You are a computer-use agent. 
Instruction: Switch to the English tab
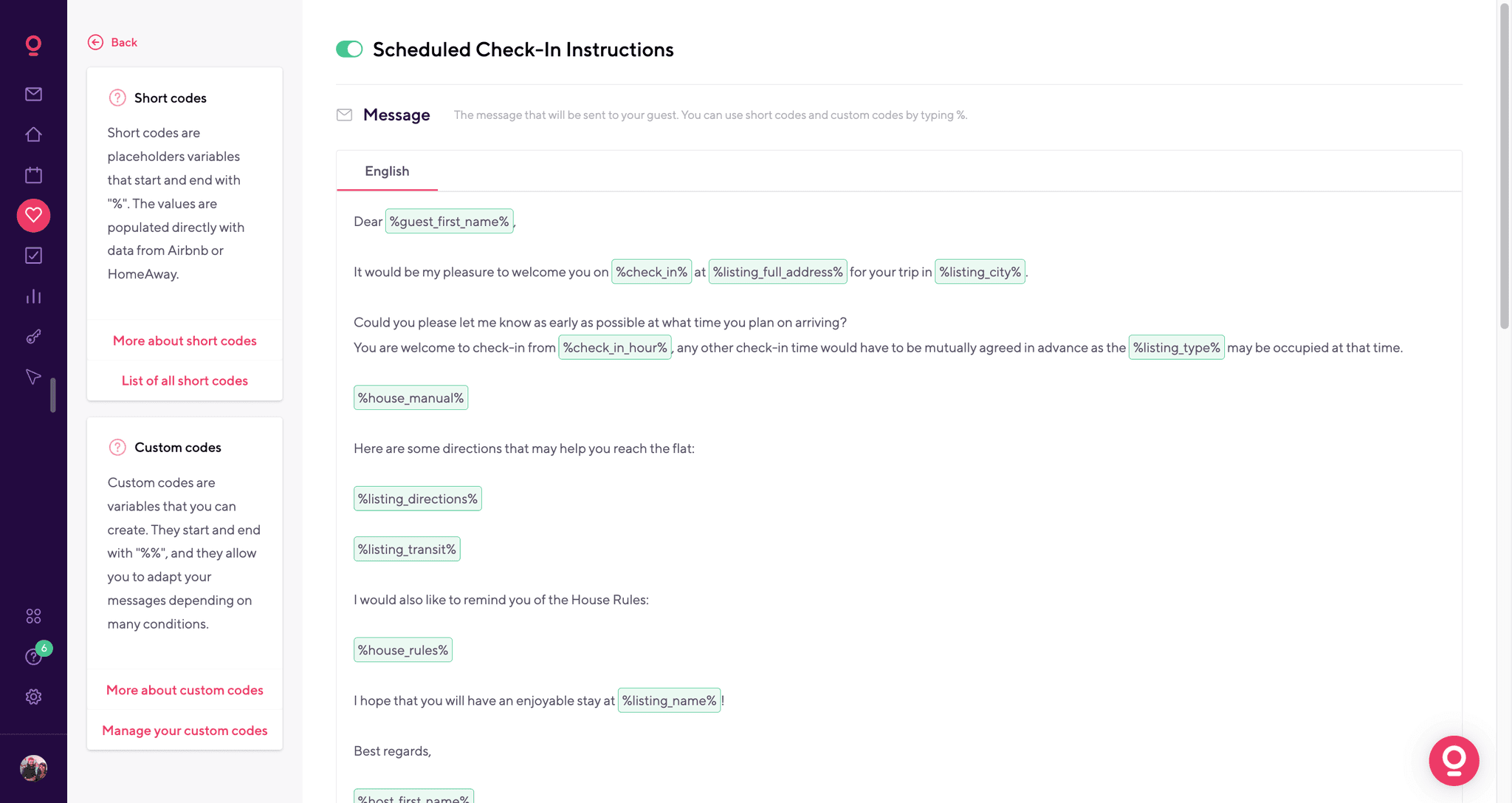[x=387, y=171]
